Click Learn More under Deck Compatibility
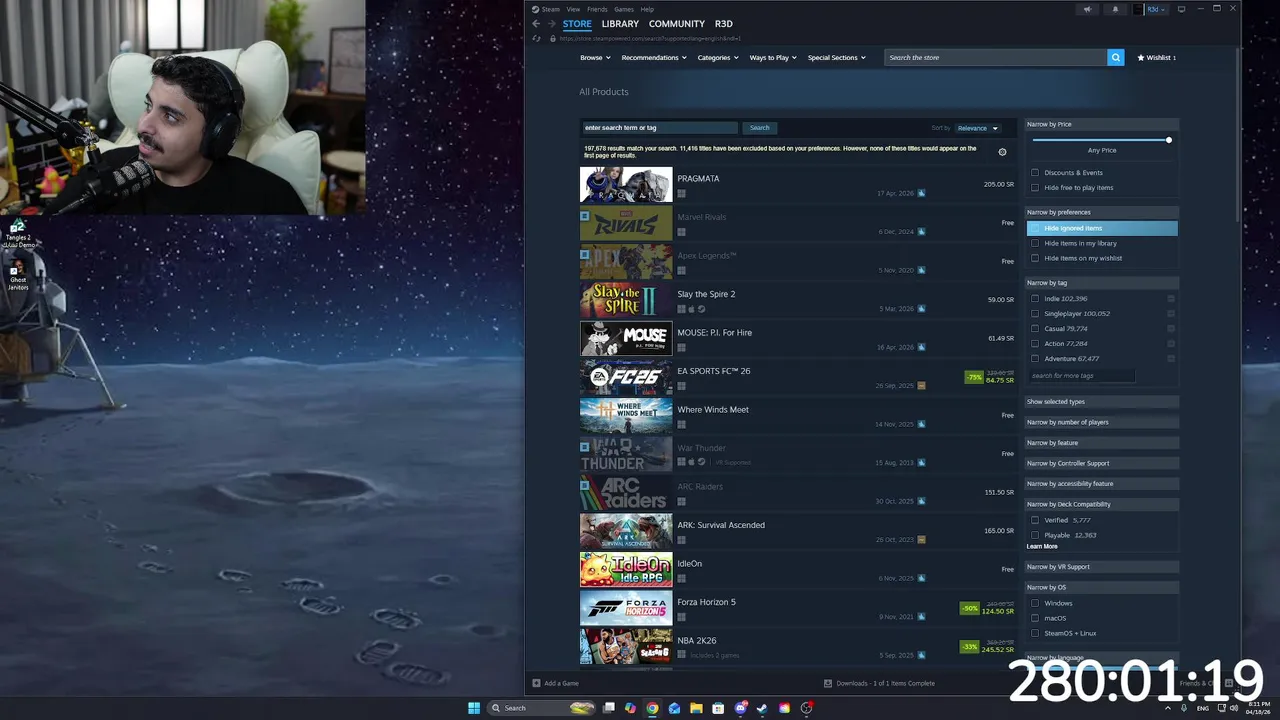The width and height of the screenshot is (1280, 720). click(x=1042, y=546)
